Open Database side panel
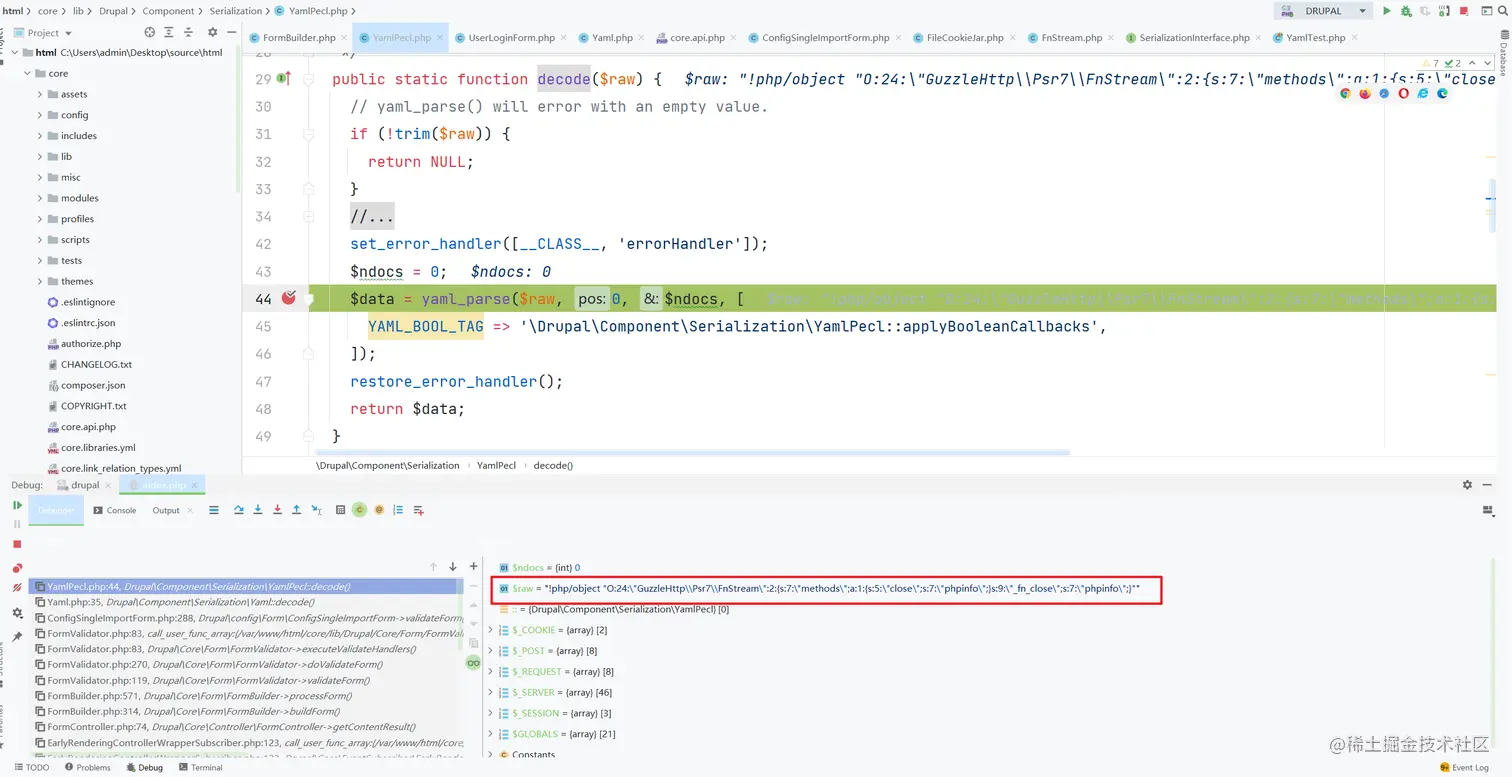The width and height of the screenshot is (1512, 777). pyautogui.click(x=1502, y=51)
